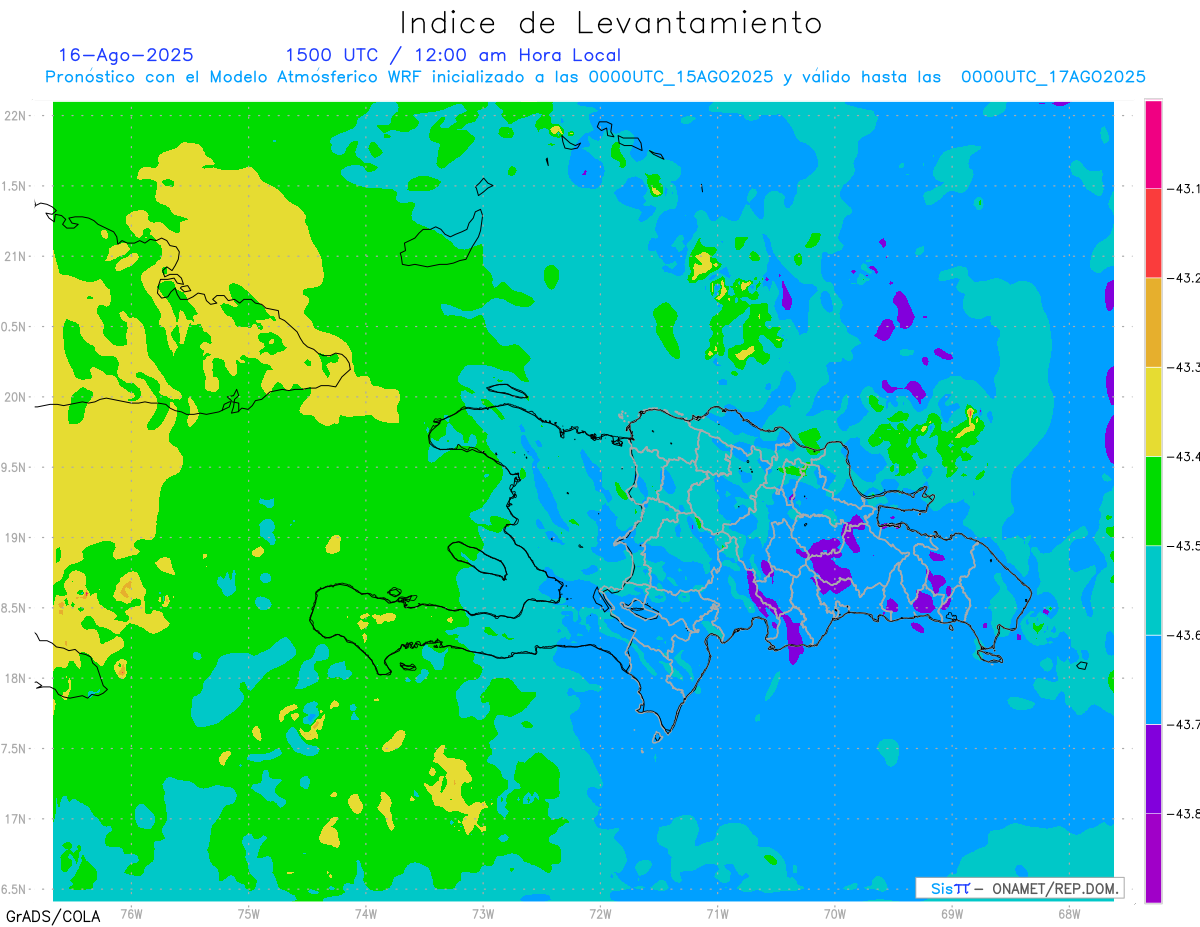
Task: Click the '20N' latitude label
Action: pyautogui.click(x=16, y=397)
